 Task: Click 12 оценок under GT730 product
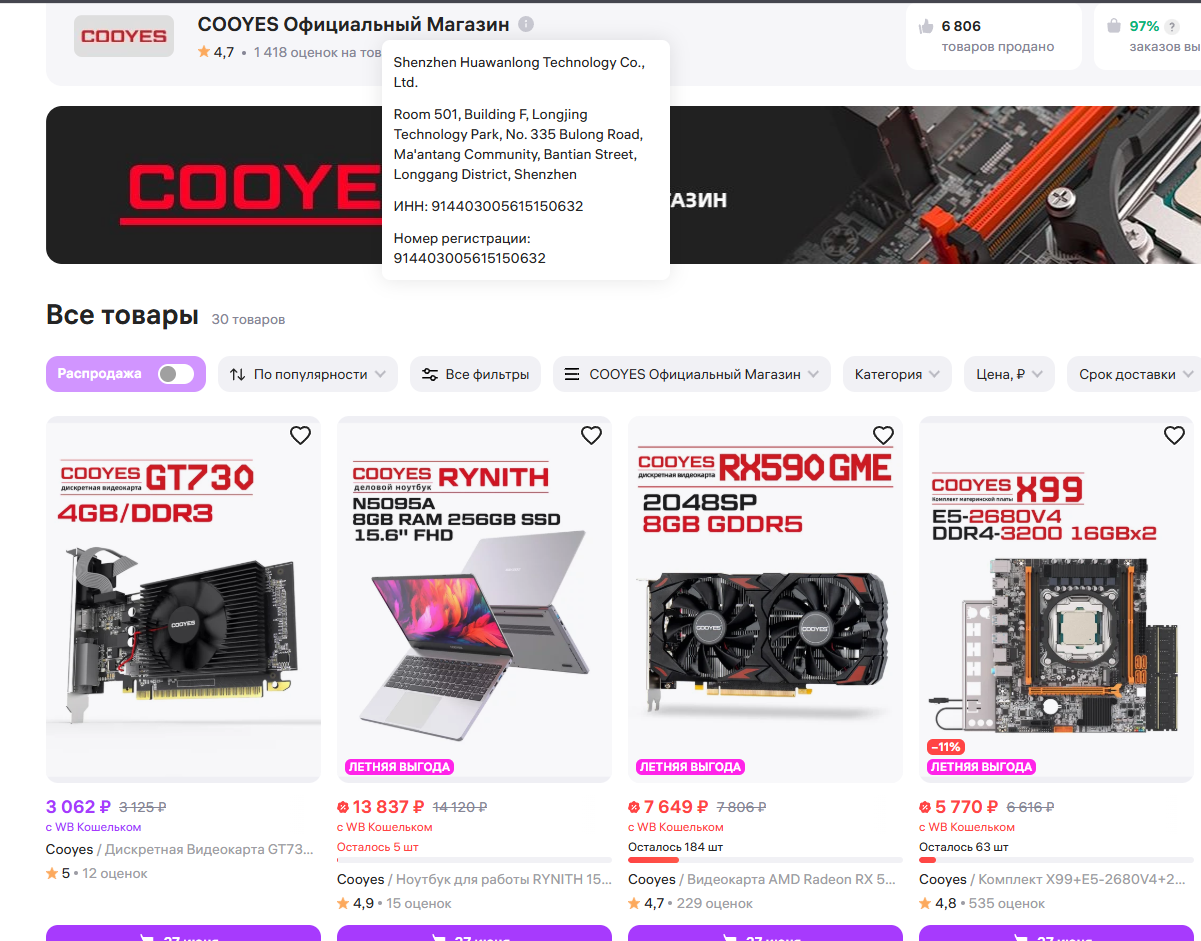coord(115,873)
